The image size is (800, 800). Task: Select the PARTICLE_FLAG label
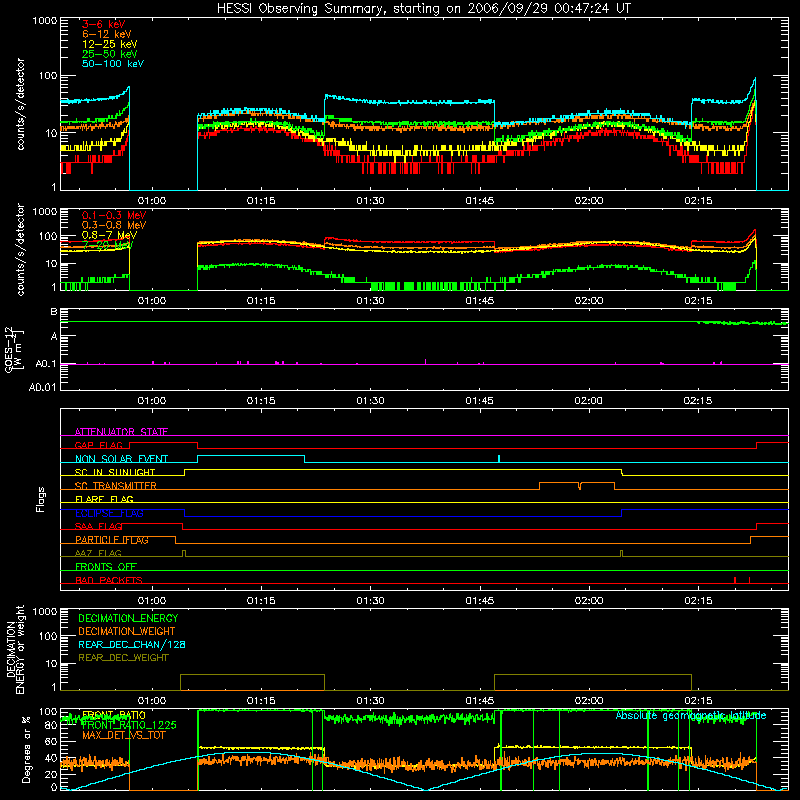click(112, 539)
